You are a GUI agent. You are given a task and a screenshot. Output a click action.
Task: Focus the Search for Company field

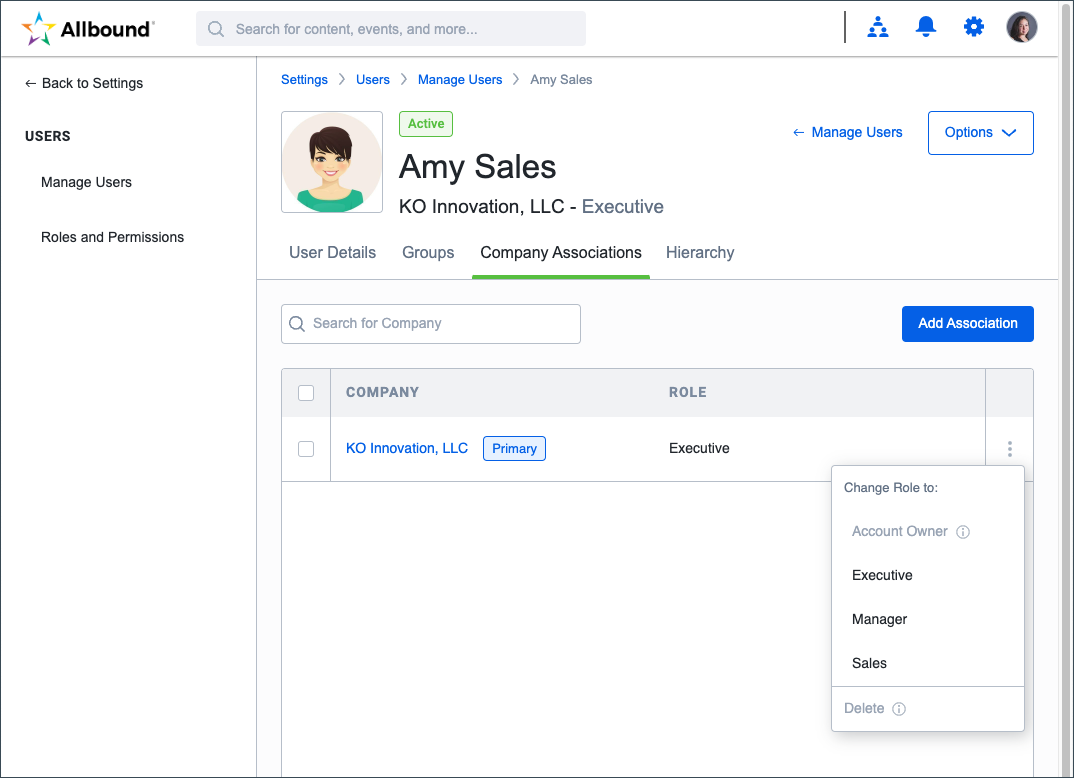tap(431, 324)
